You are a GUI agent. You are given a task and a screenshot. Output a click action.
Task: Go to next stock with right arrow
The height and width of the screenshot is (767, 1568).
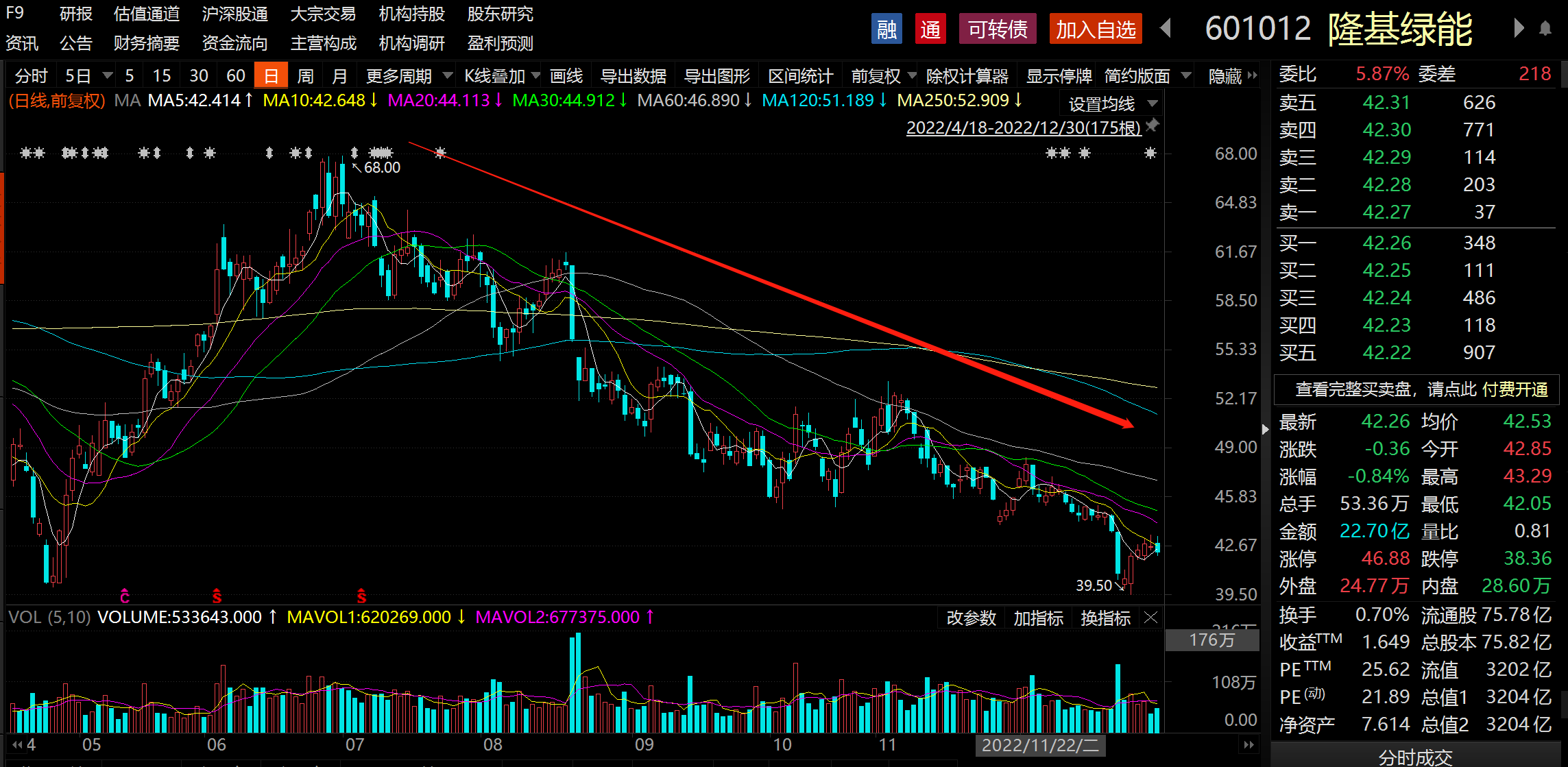(1519, 29)
